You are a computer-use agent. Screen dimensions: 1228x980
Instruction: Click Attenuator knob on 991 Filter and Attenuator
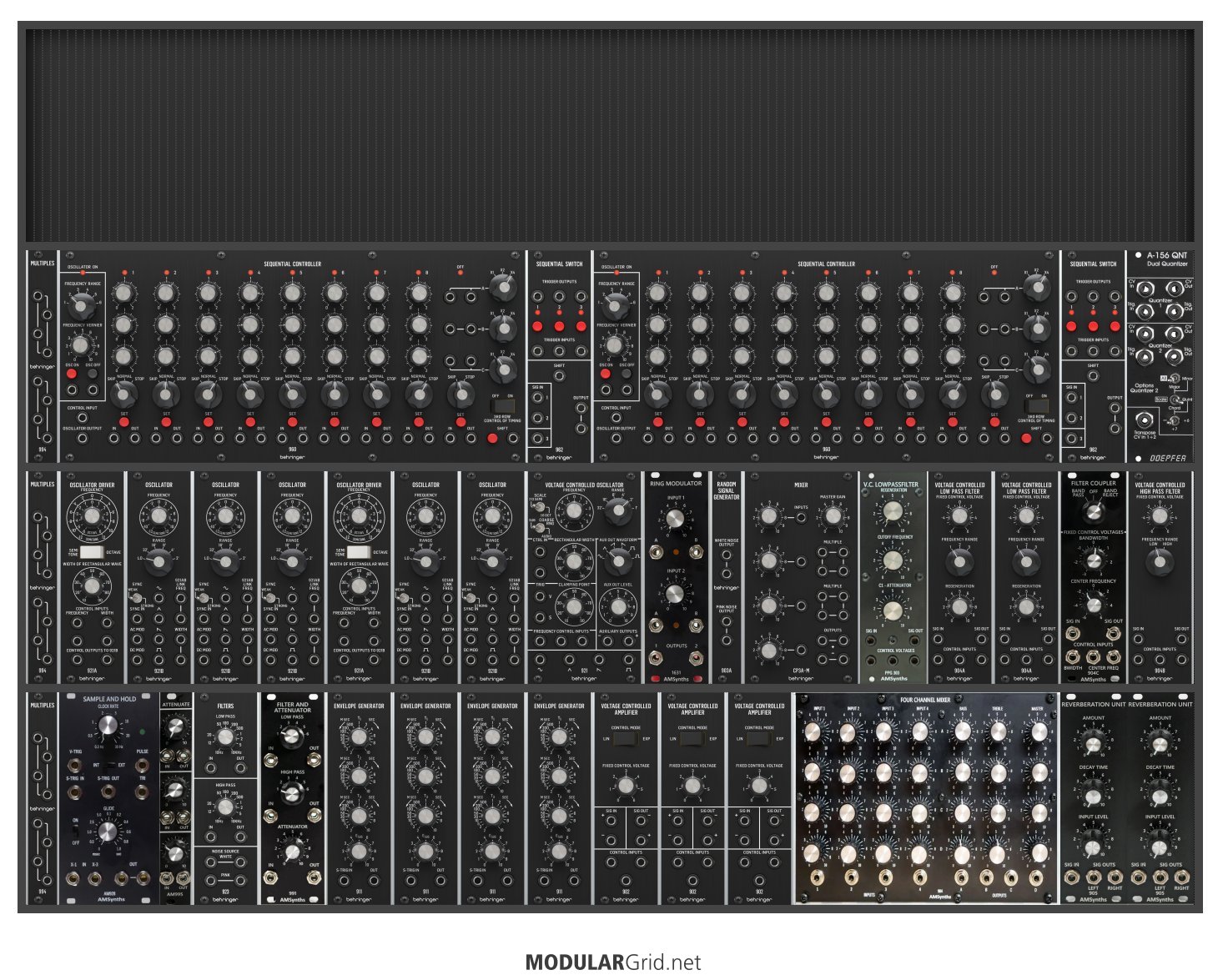click(292, 851)
